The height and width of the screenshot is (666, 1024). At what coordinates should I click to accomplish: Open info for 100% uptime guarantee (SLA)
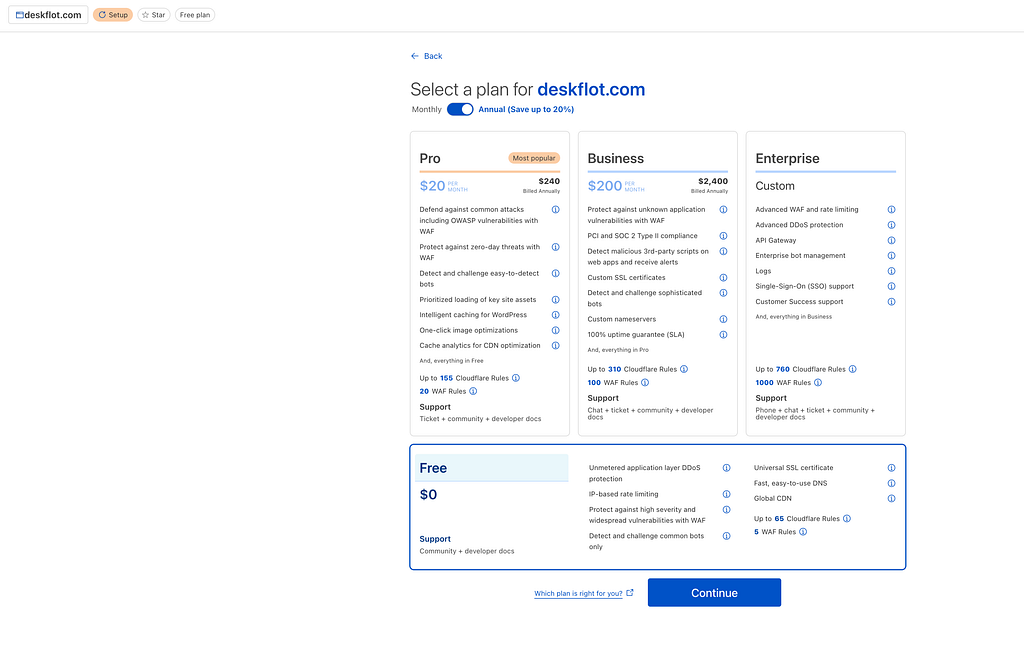coord(724,334)
